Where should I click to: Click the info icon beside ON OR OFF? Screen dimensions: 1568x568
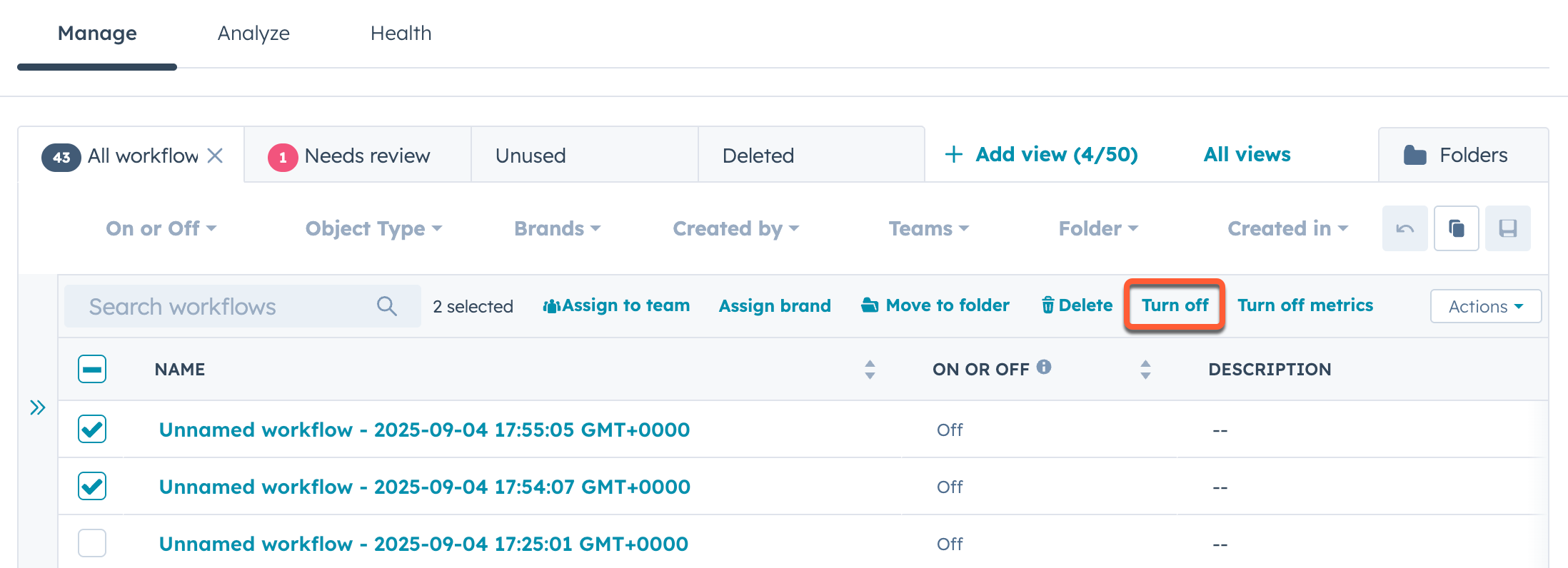pos(1044,367)
